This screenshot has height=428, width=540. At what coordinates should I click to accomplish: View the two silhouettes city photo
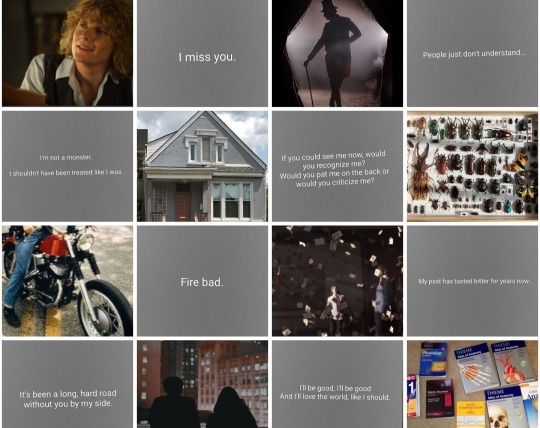[x=202, y=384]
